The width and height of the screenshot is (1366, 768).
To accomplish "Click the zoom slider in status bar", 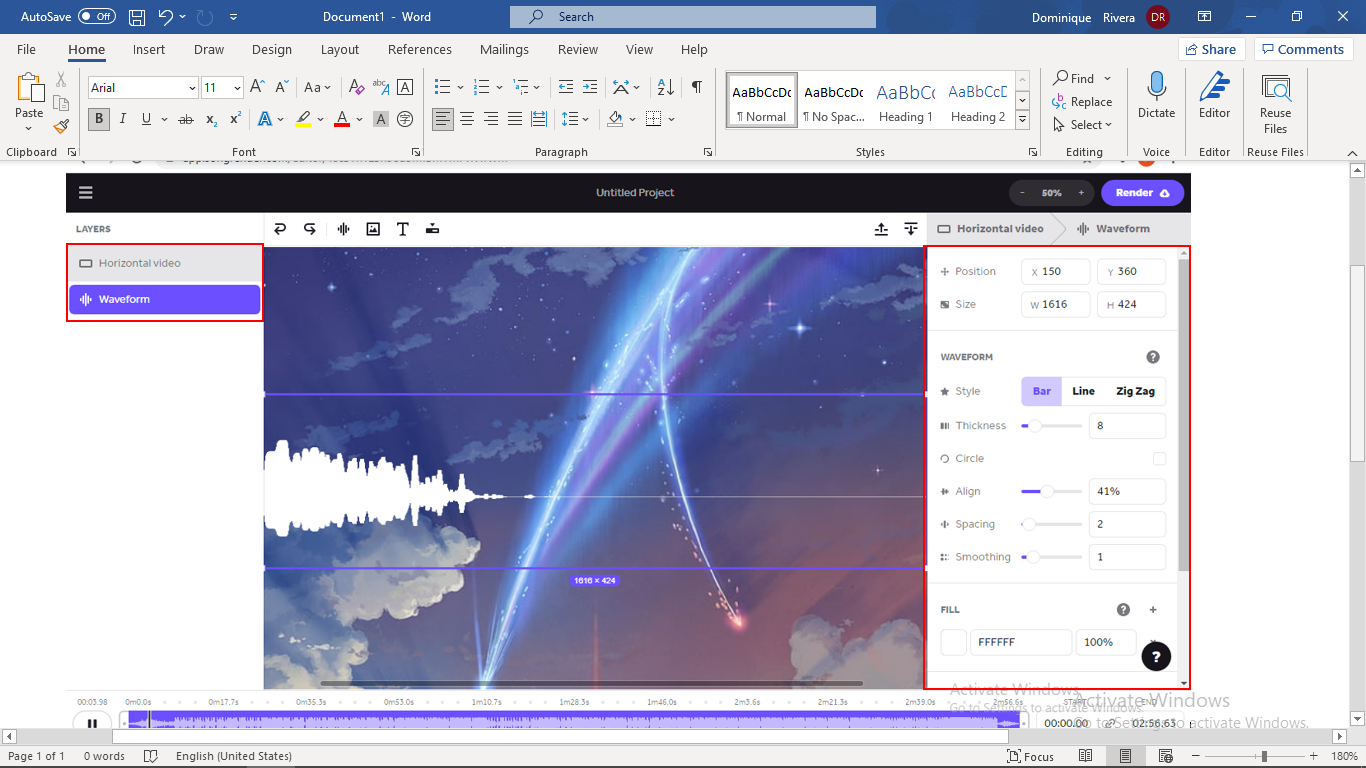I will 1265,756.
